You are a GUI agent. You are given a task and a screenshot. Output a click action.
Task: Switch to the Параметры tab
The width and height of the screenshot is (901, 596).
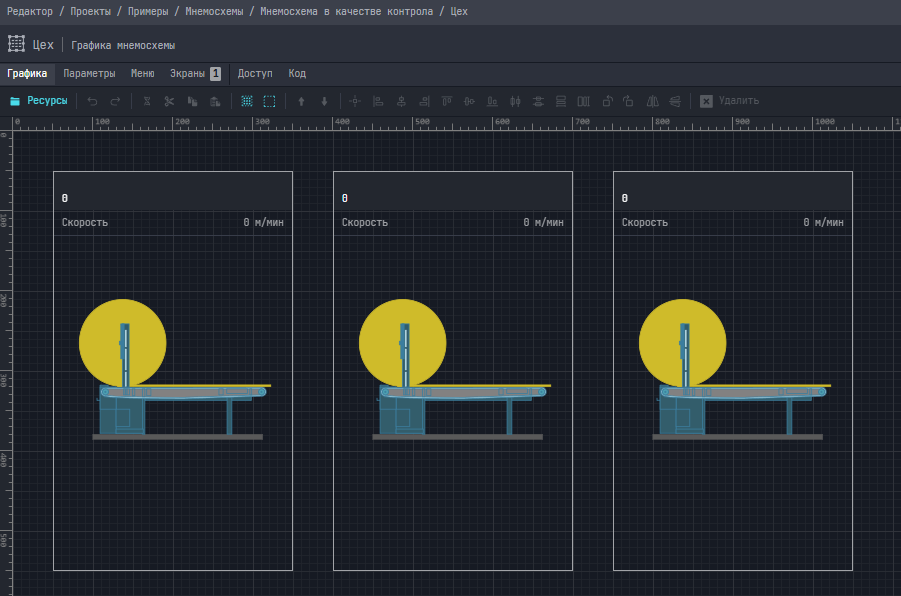[89, 74]
